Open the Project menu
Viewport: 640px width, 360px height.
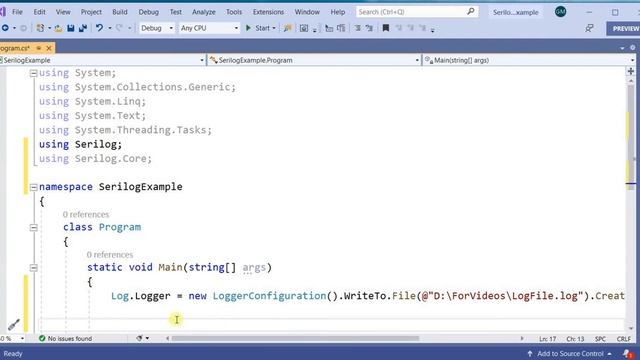[91, 12]
